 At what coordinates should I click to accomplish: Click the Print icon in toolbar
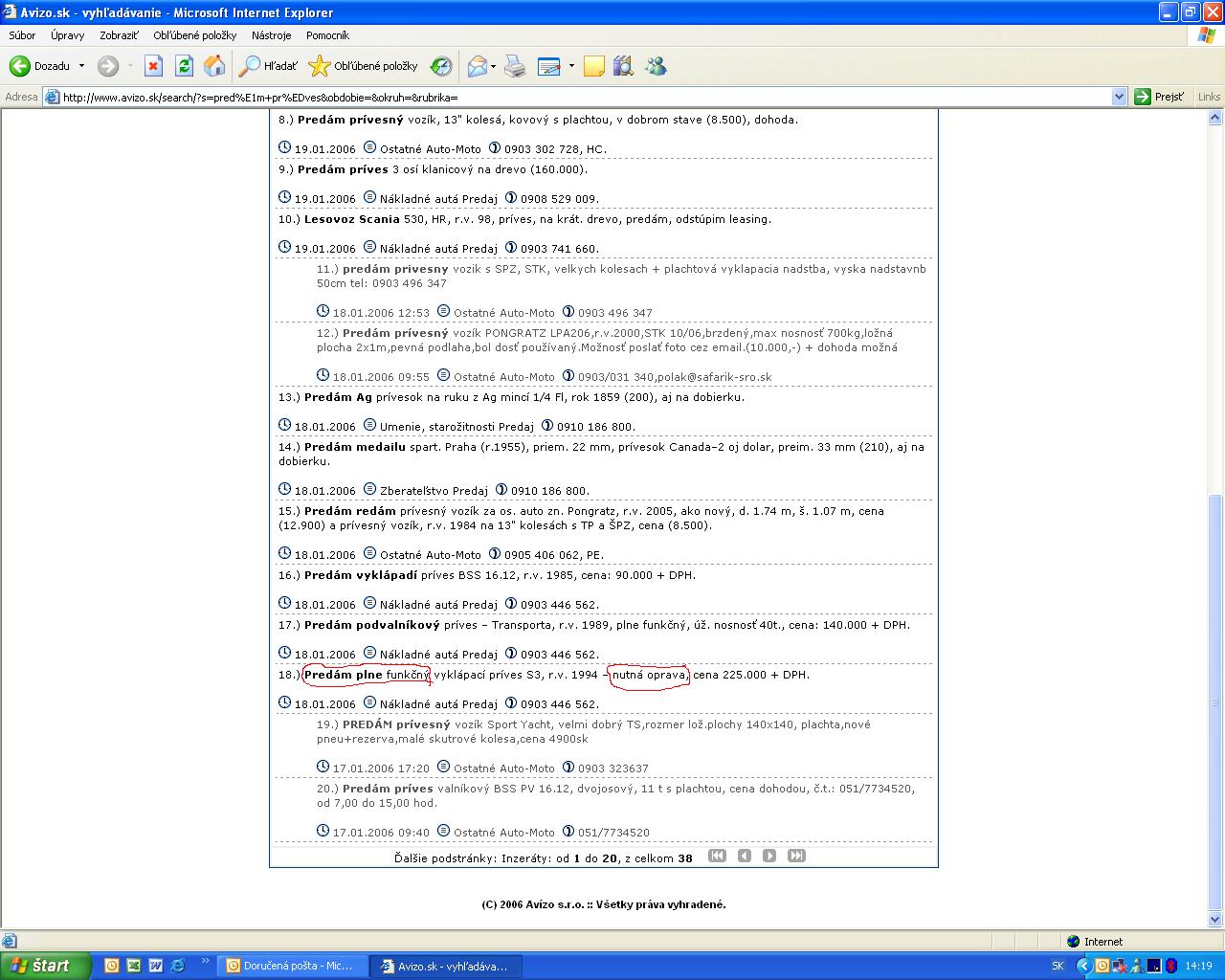[515, 66]
